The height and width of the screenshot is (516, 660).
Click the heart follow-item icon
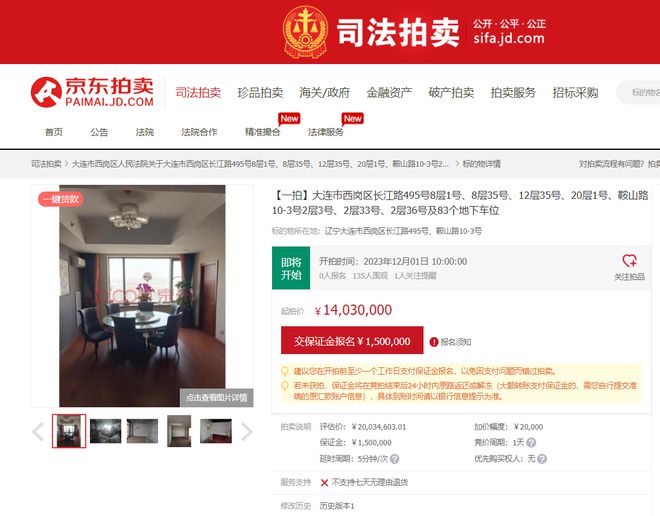629,261
